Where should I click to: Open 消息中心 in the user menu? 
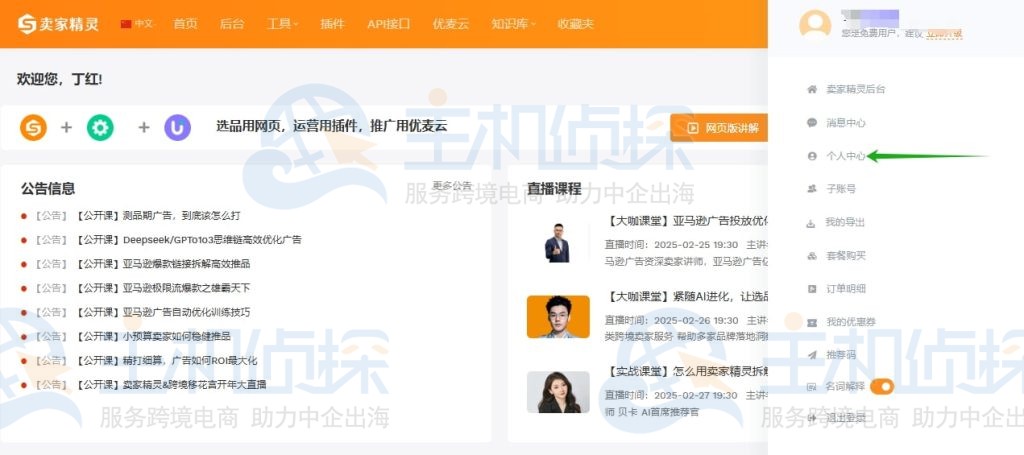pyautogui.click(x=846, y=122)
